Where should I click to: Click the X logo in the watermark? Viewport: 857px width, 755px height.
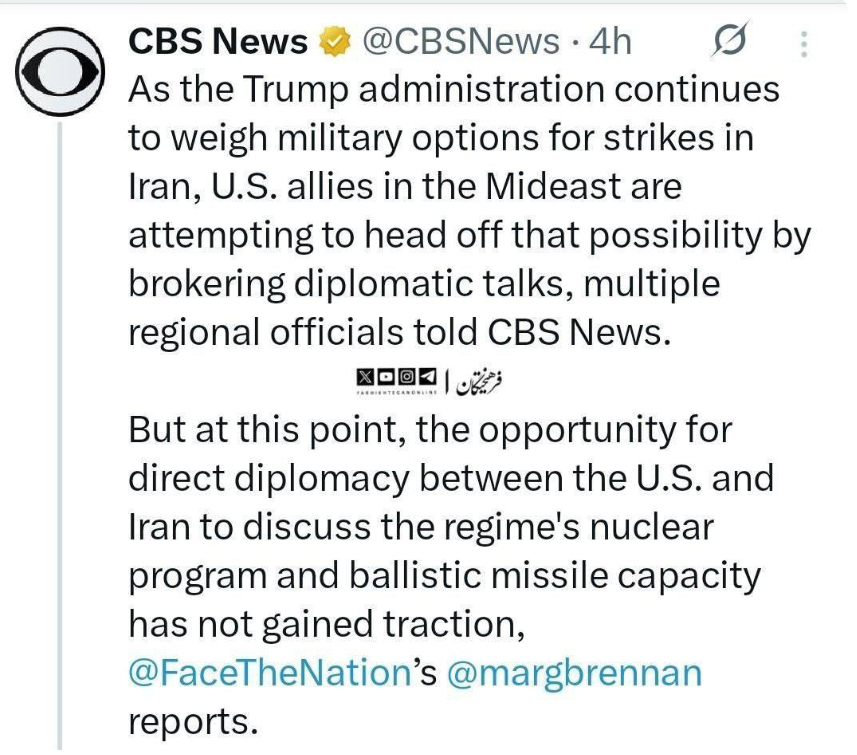pyautogui.click(x=364, y=376)
